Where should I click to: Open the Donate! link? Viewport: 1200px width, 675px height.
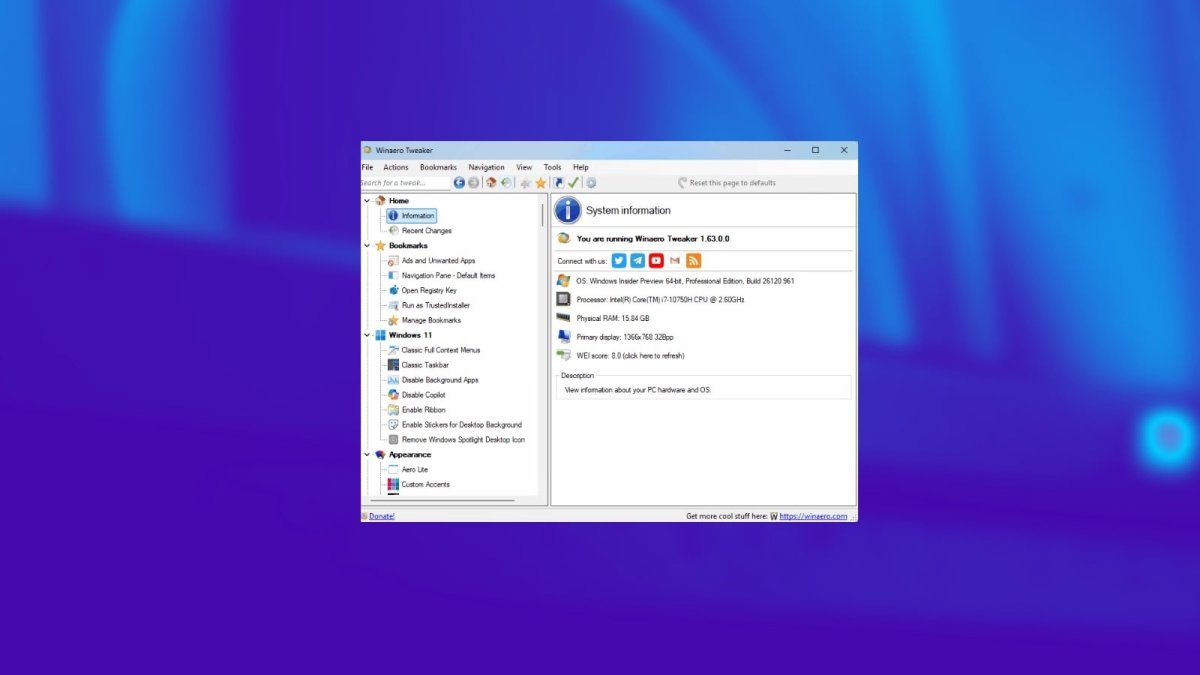[x=380, y=515]
